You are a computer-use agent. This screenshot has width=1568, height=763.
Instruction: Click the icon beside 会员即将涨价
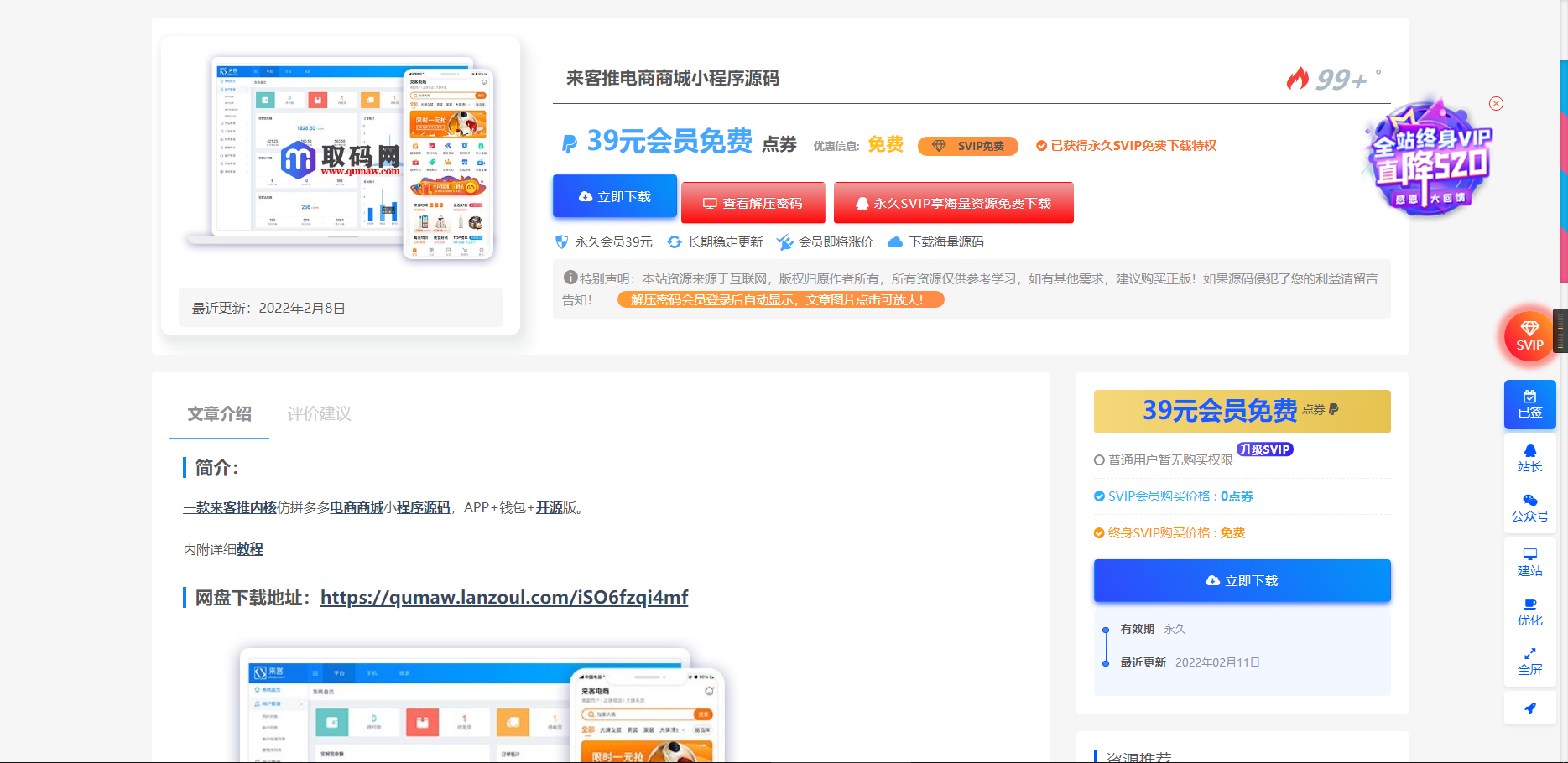(784, 242)
